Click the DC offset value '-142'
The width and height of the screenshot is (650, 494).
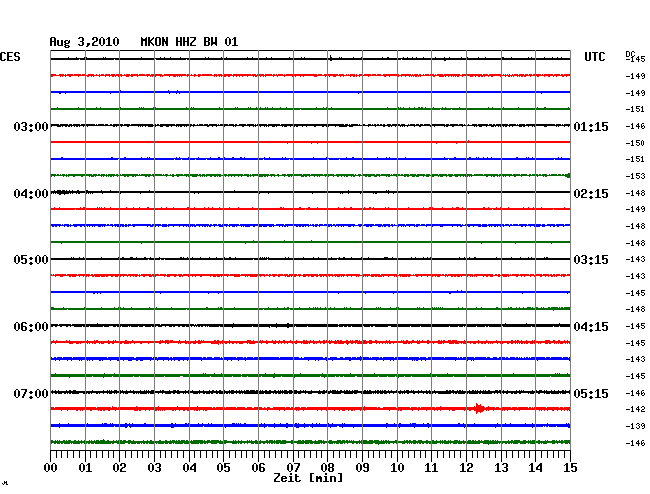635,409
